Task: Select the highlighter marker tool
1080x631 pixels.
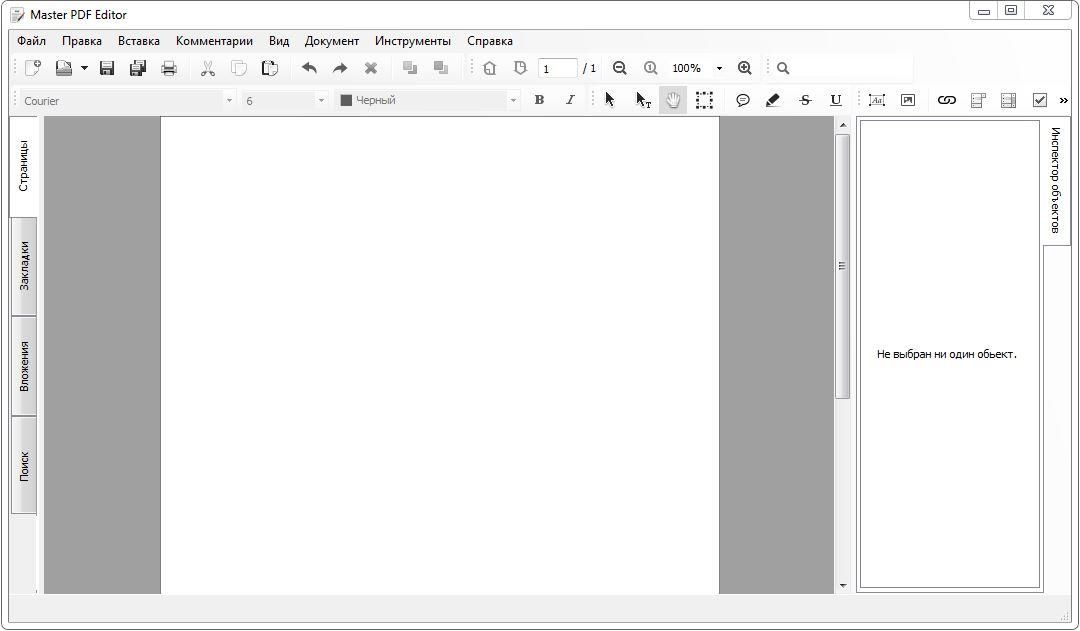Action: point(773,100)
